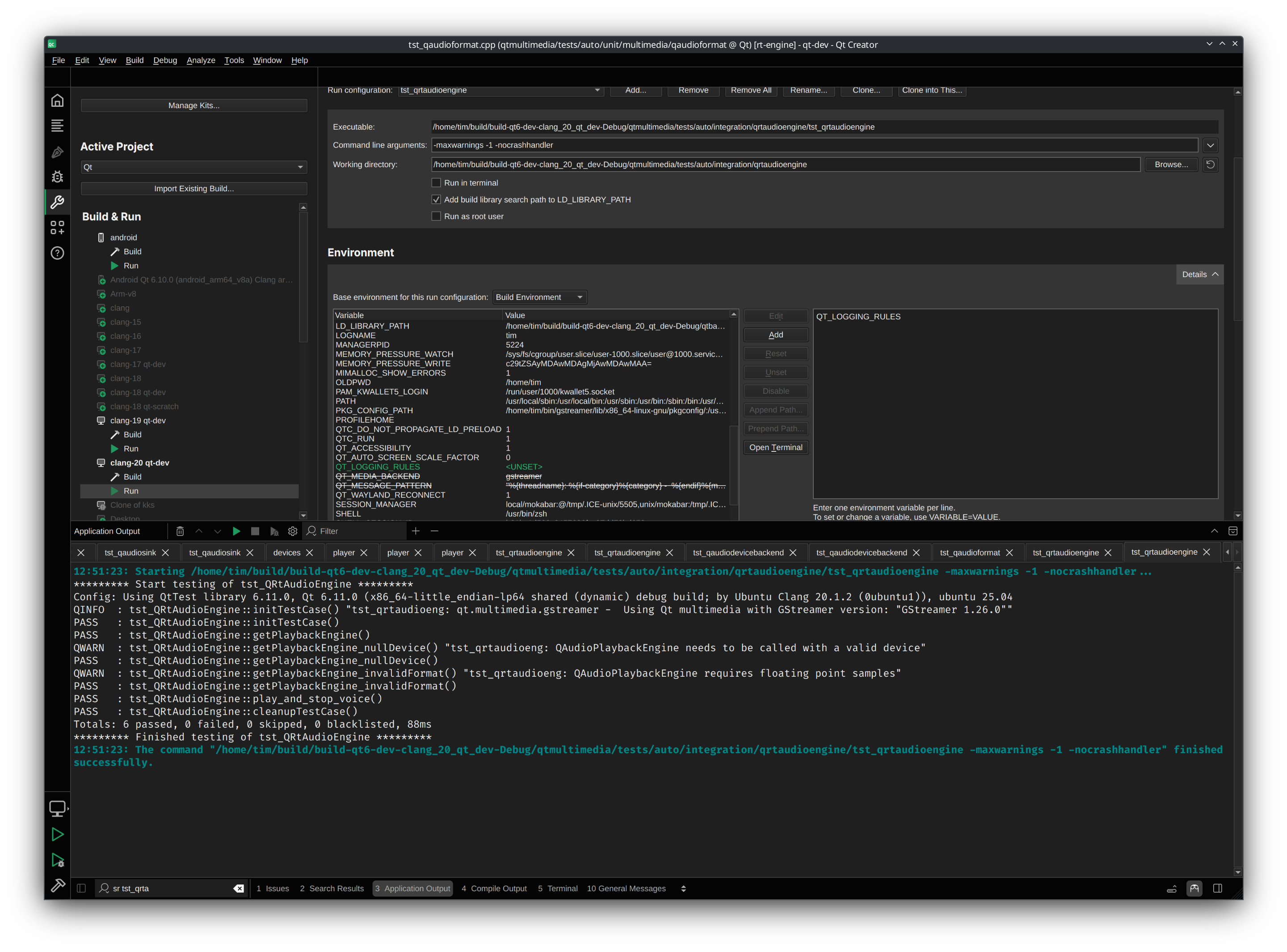This screenshot has width=1287, height=952.
Task: Open Design mode pencil icon
Action: (x=57, y=152)
